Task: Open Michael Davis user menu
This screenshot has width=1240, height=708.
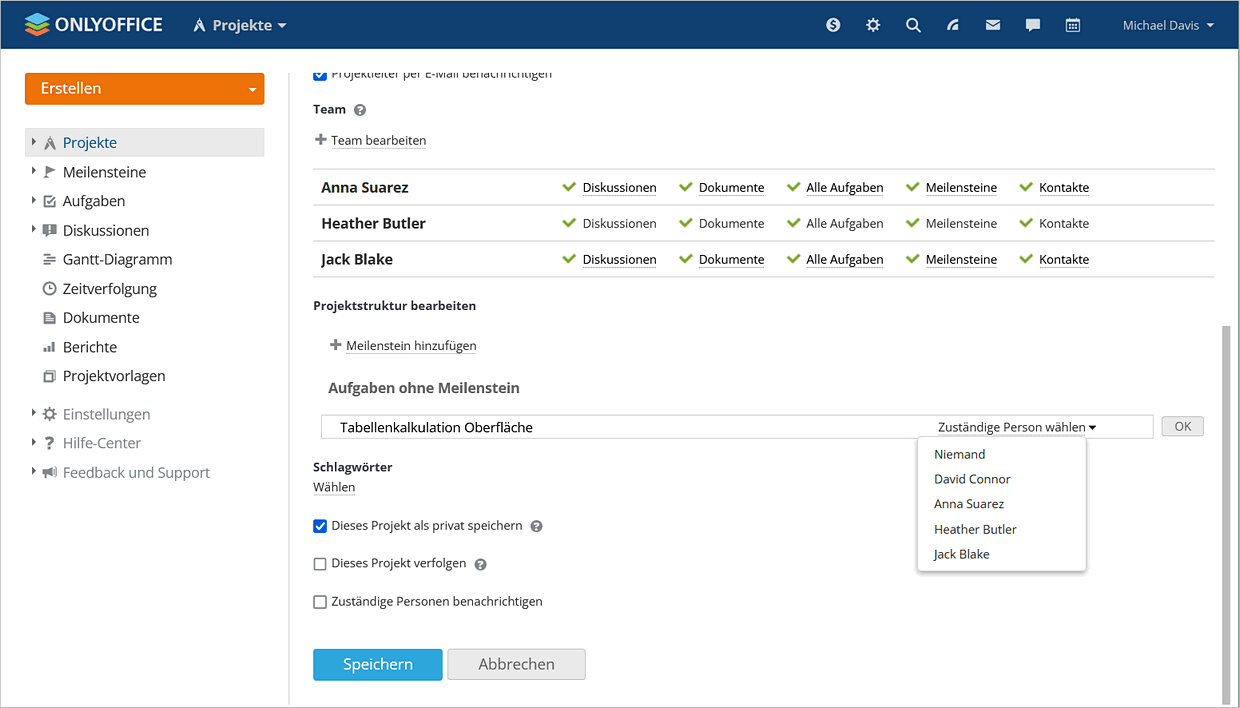Action: 1168,25
